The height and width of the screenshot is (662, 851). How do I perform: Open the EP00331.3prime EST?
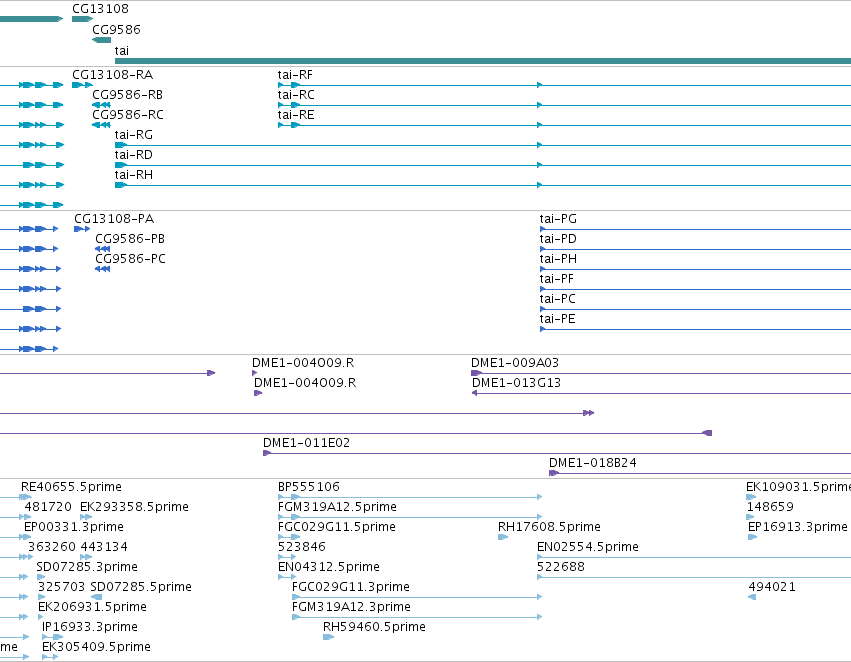pyautogui.click(x=74, y=527)
